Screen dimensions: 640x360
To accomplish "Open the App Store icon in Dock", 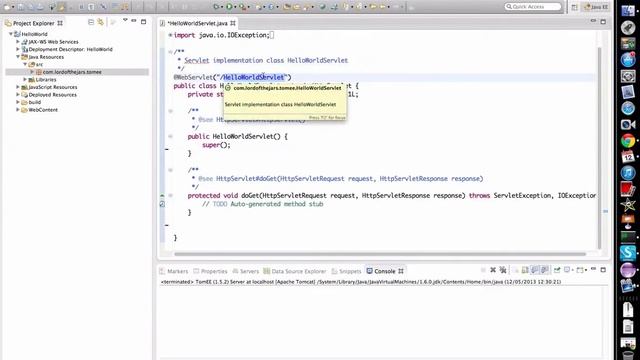I will point(628,60).
